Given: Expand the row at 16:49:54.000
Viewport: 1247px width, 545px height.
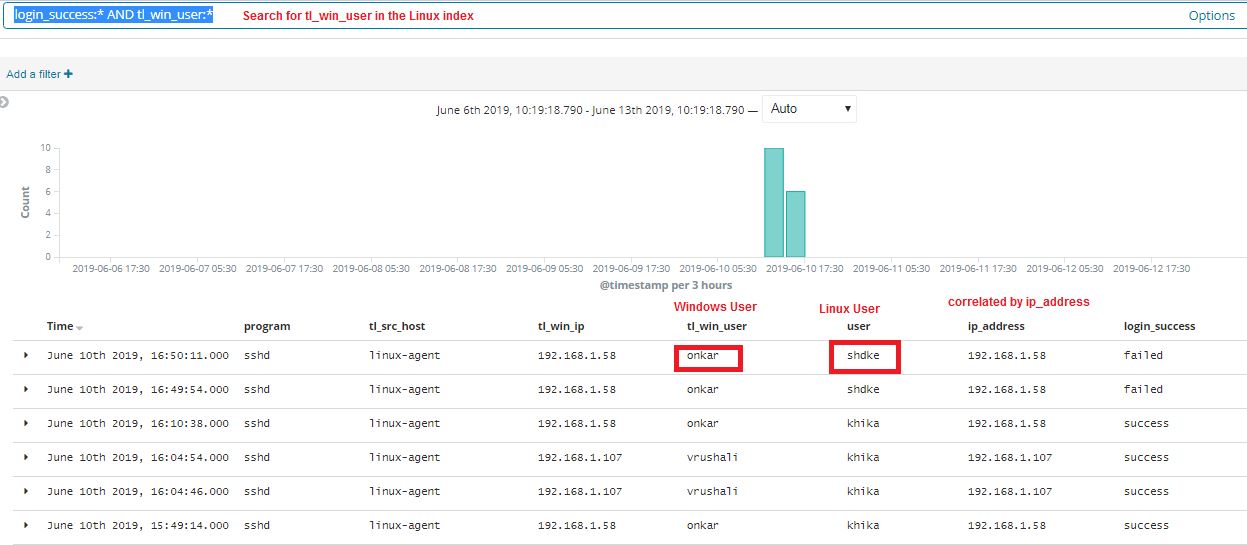Looking at the screenshot, I should (x=26, y=390).
